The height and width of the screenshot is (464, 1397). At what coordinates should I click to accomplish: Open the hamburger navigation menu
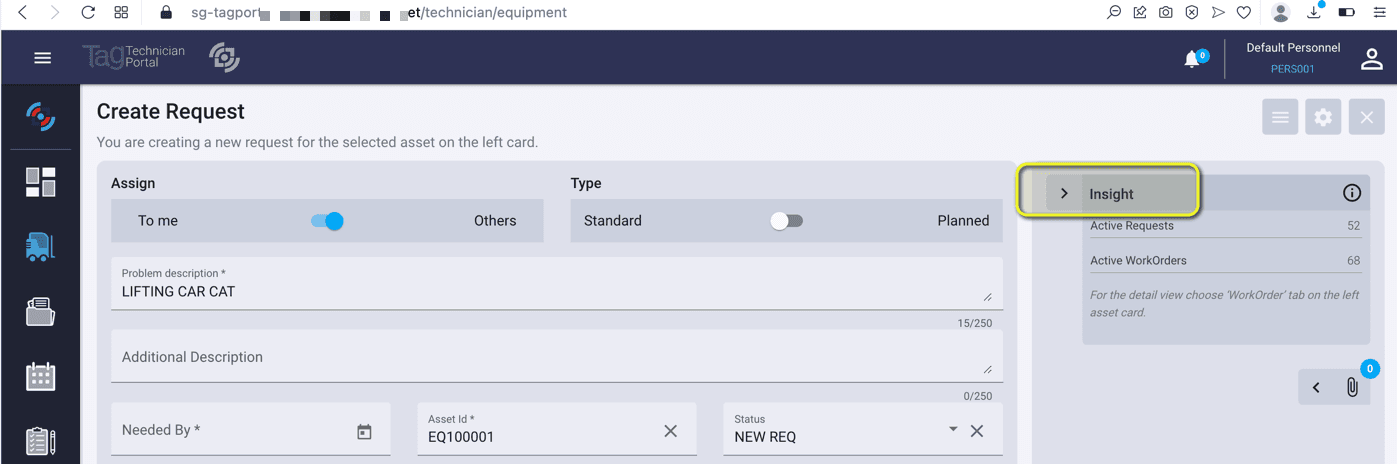pos(43,58)
